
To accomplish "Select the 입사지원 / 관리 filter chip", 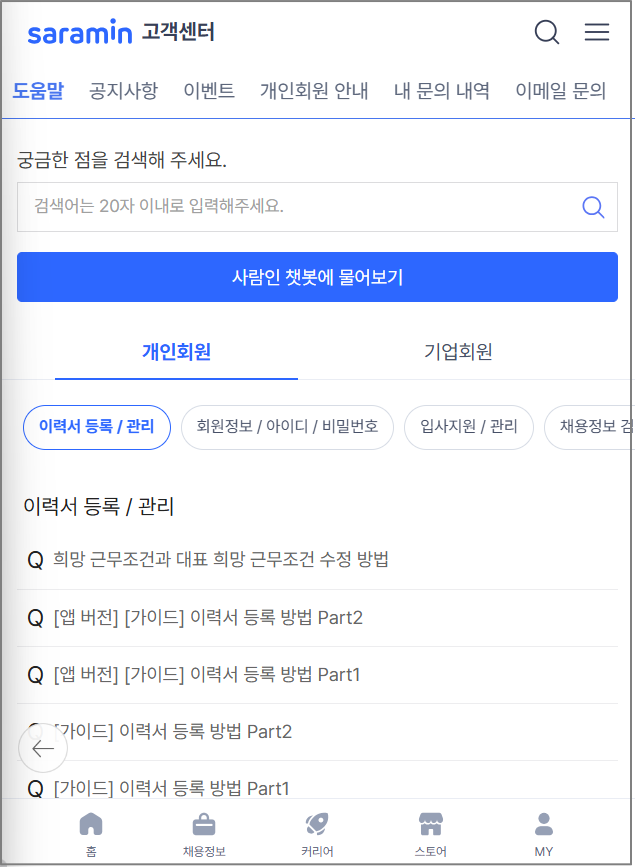I will click(x=468, y=427).
